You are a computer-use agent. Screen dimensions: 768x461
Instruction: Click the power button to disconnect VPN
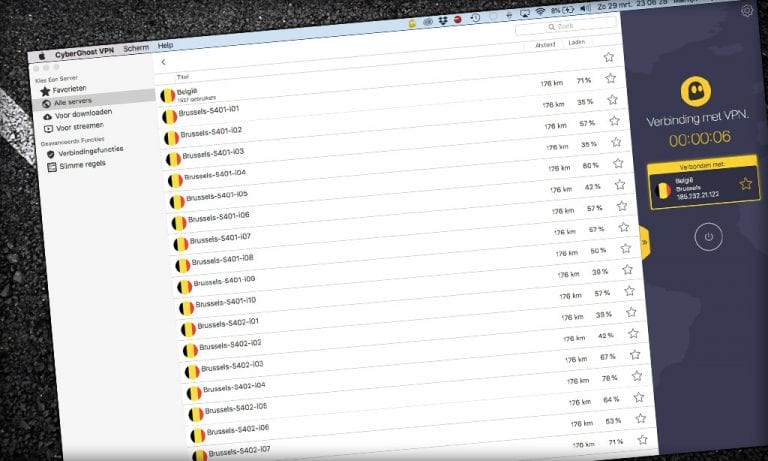(x=708, y=237)
